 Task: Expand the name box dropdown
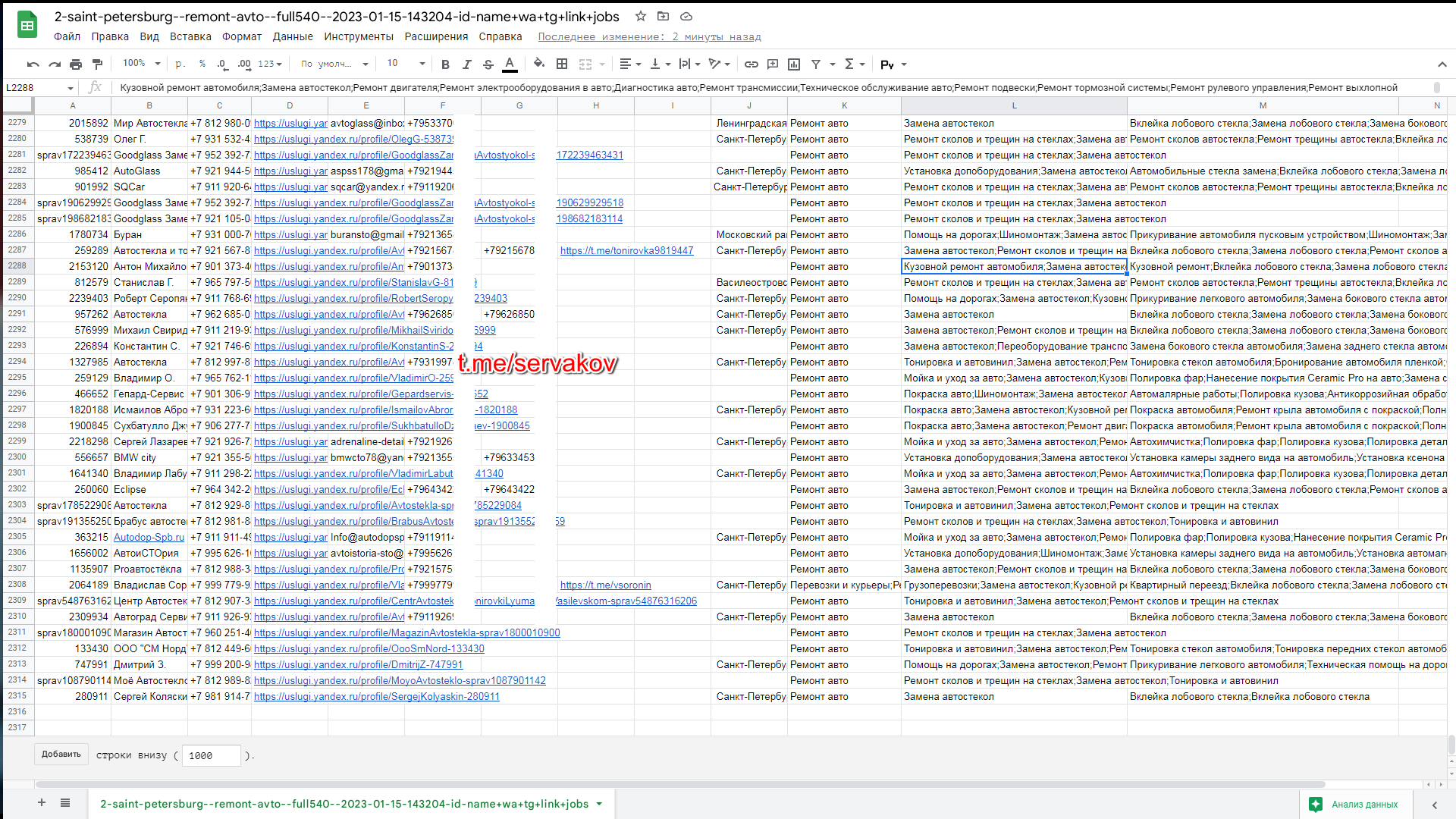[71, 88]
